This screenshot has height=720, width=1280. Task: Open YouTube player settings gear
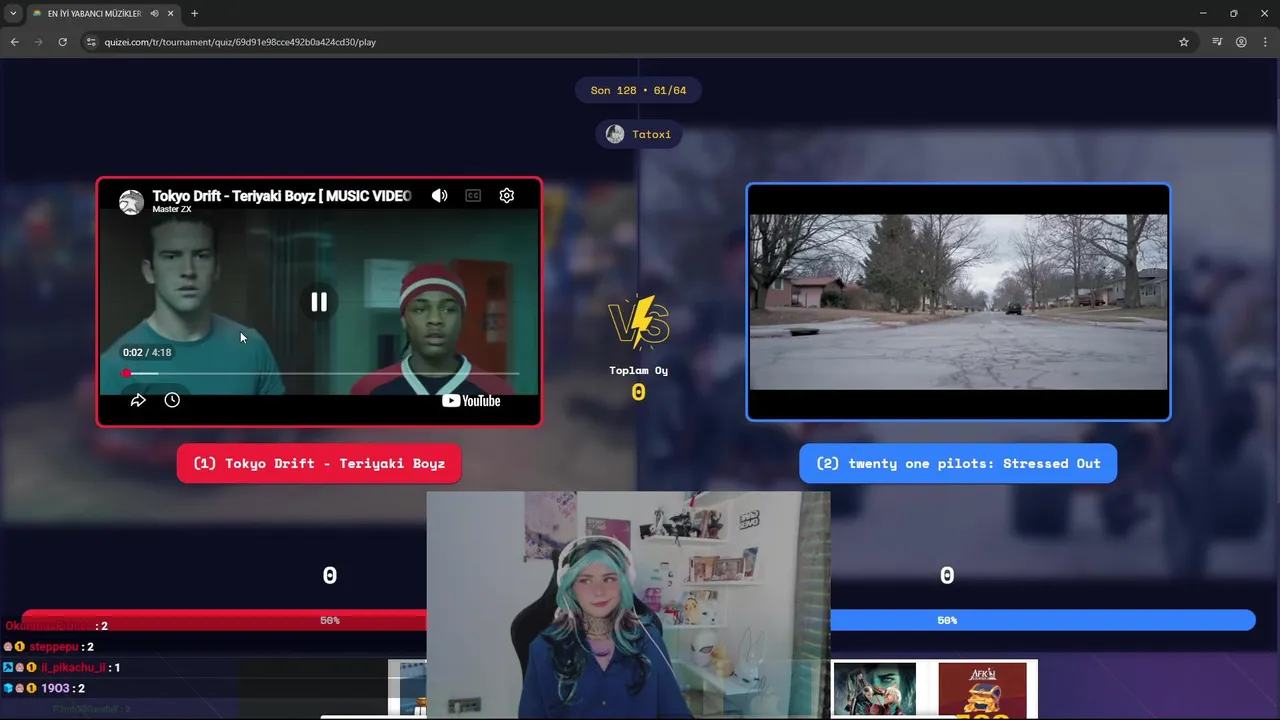[x=507, y=196]
